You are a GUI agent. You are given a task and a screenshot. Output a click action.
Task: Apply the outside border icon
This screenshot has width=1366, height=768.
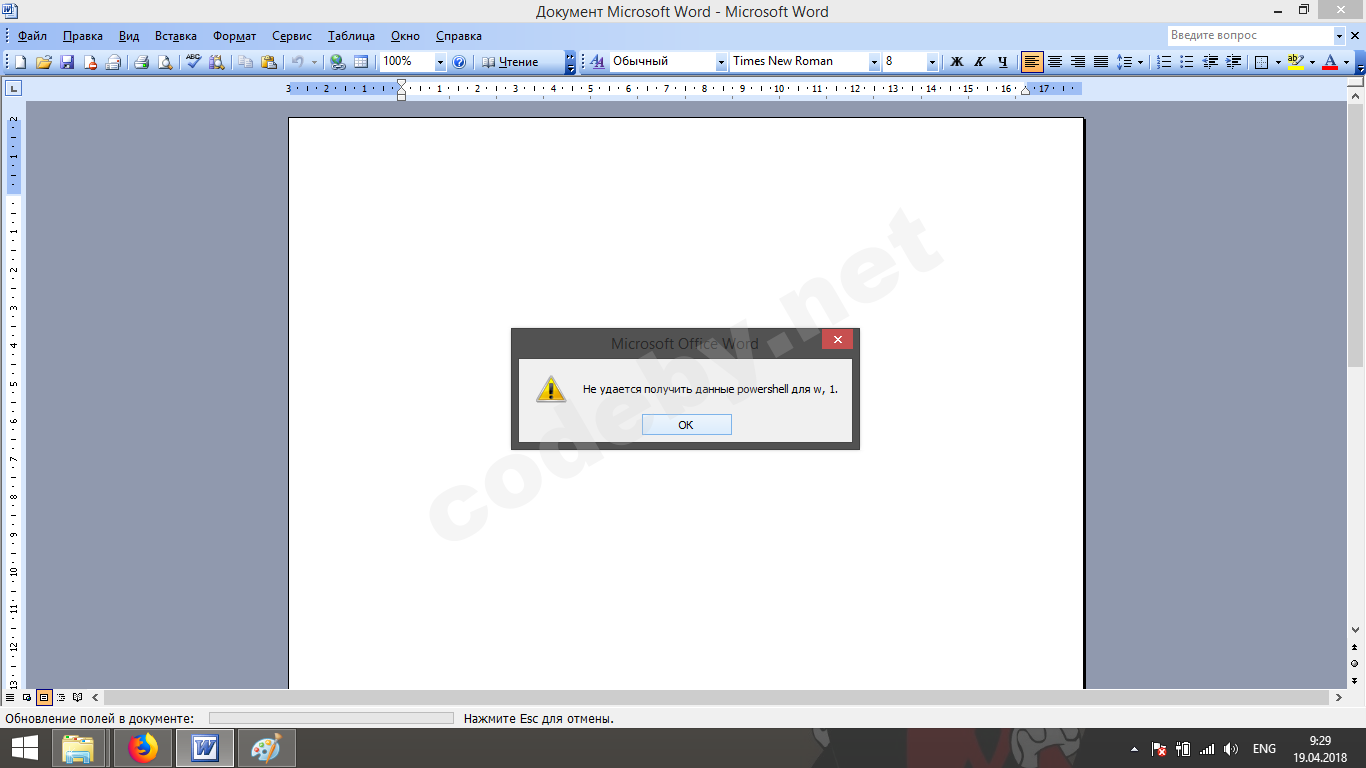pyautogui.click(x=1262, y=62)
